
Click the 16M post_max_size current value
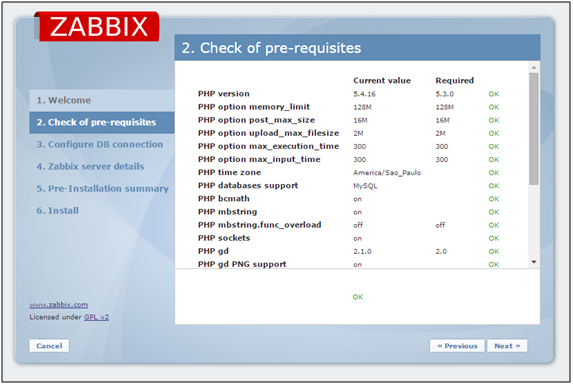(360, 120)
